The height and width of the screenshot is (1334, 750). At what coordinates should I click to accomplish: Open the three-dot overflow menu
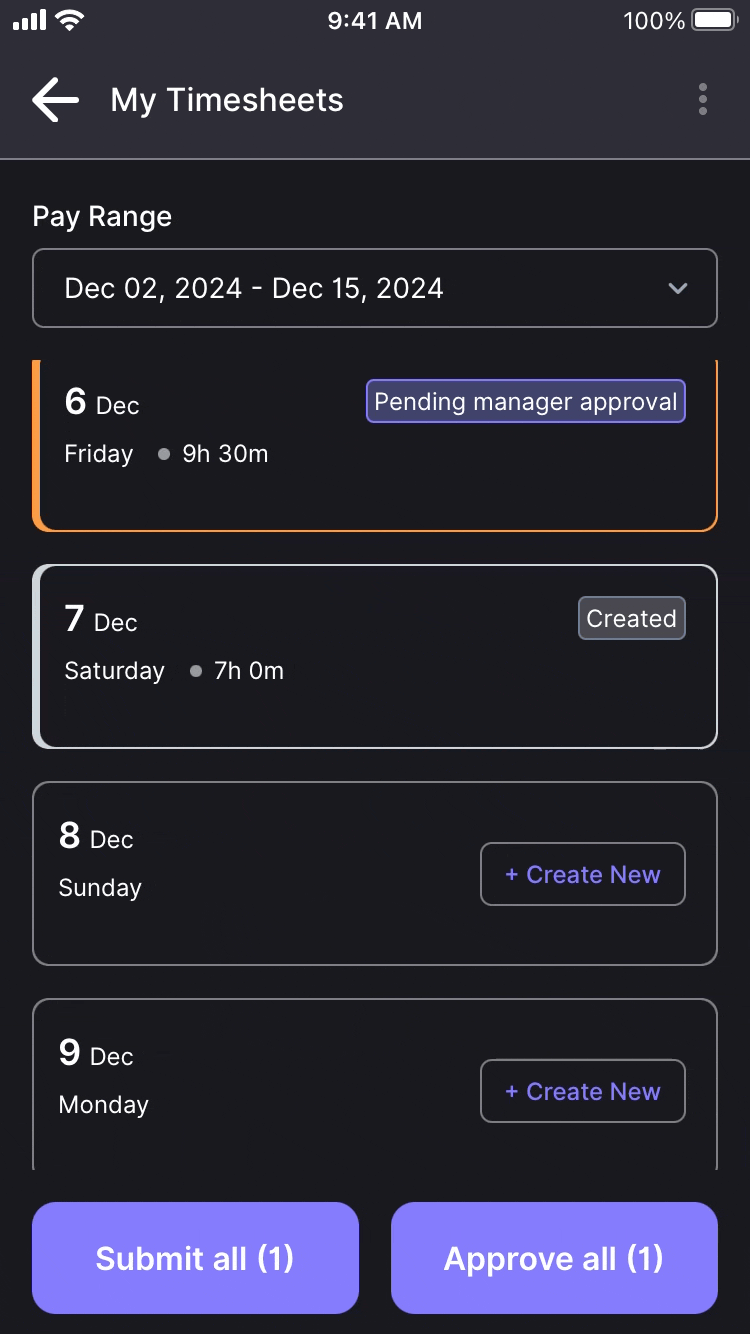click(703, 99)
